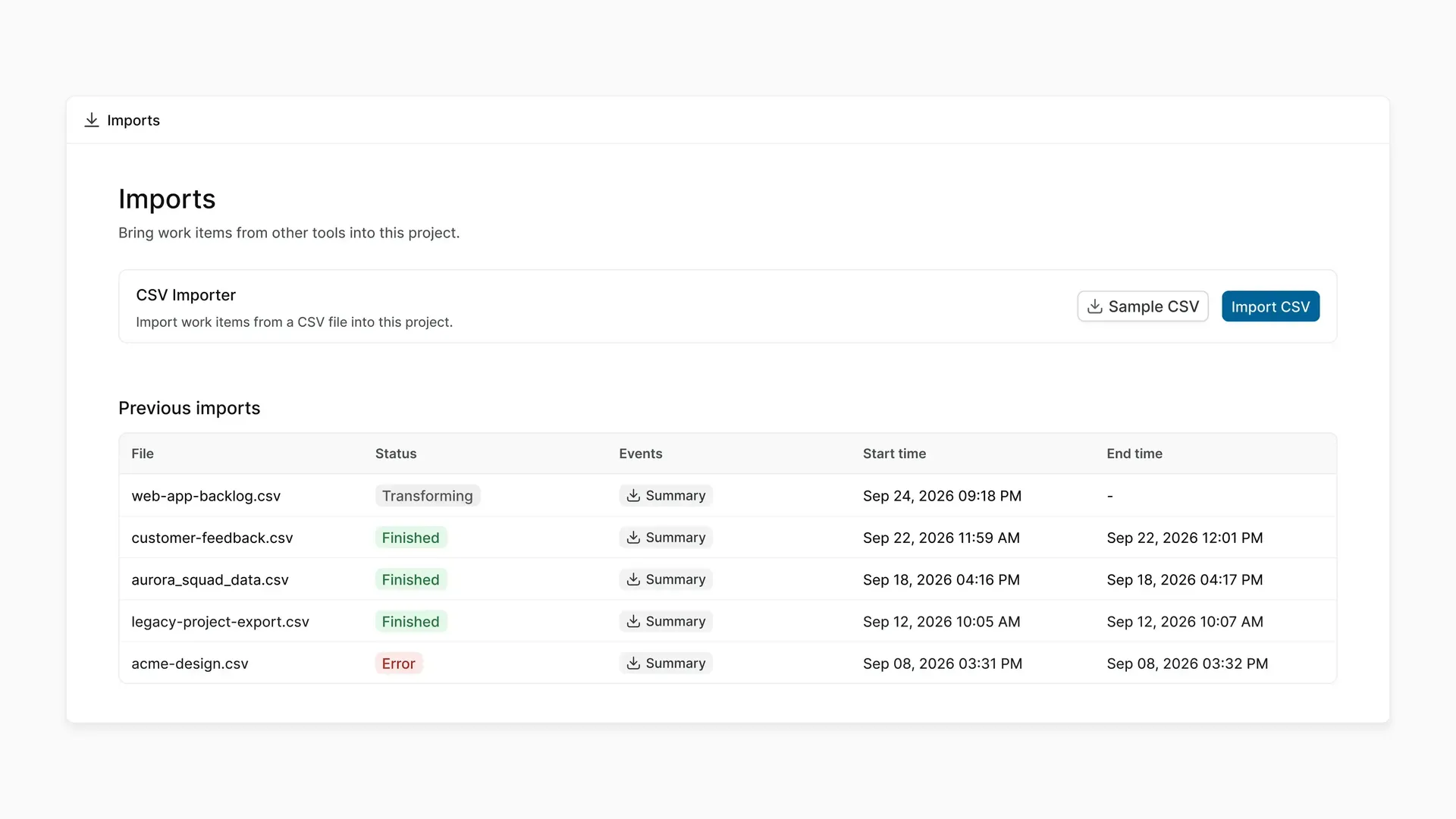Click the Import CSV button
The height and width of the screenshot is (819, 1456).
[1270, 306]
